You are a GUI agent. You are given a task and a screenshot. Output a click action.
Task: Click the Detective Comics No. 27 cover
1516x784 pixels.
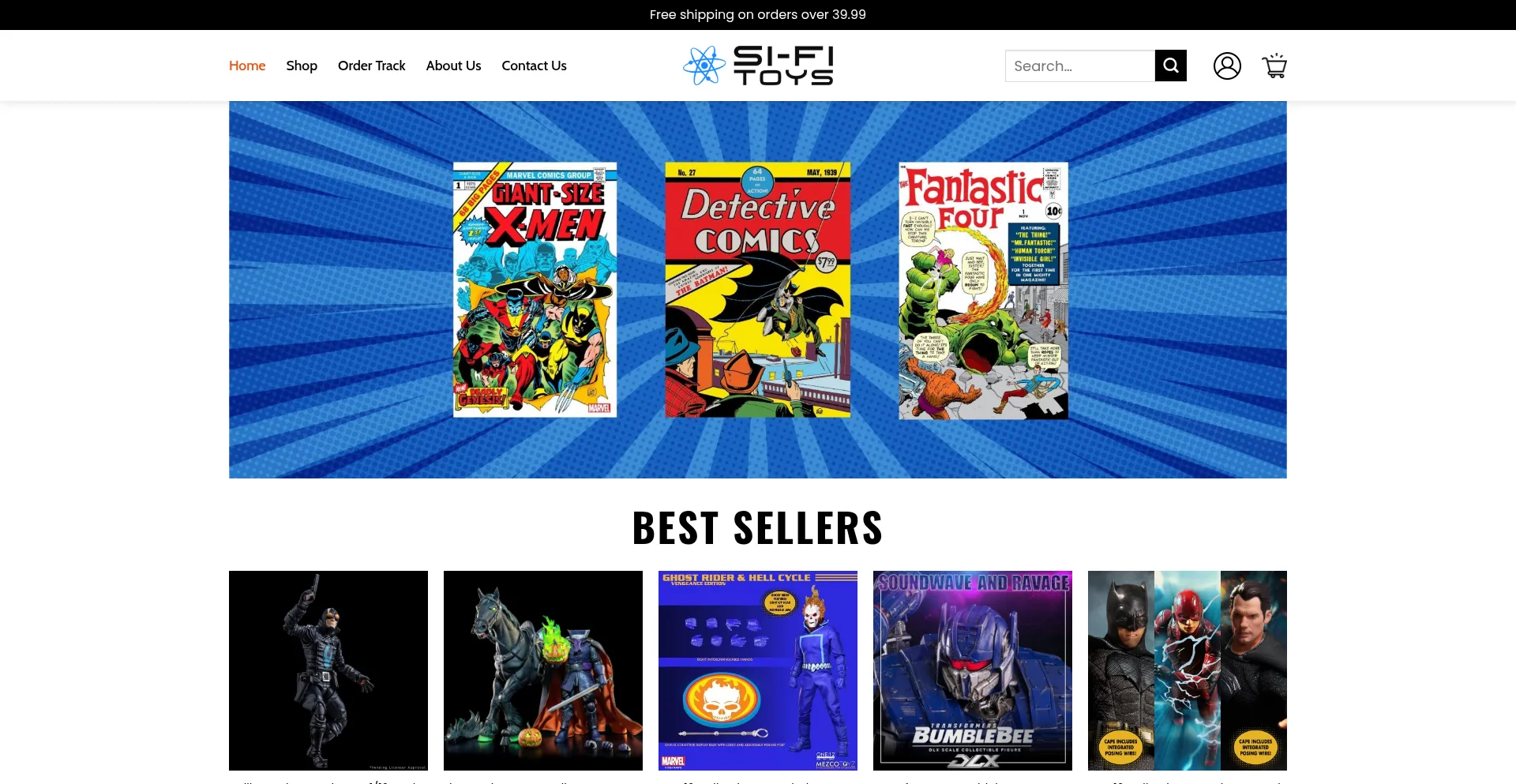tap(758, 290)
